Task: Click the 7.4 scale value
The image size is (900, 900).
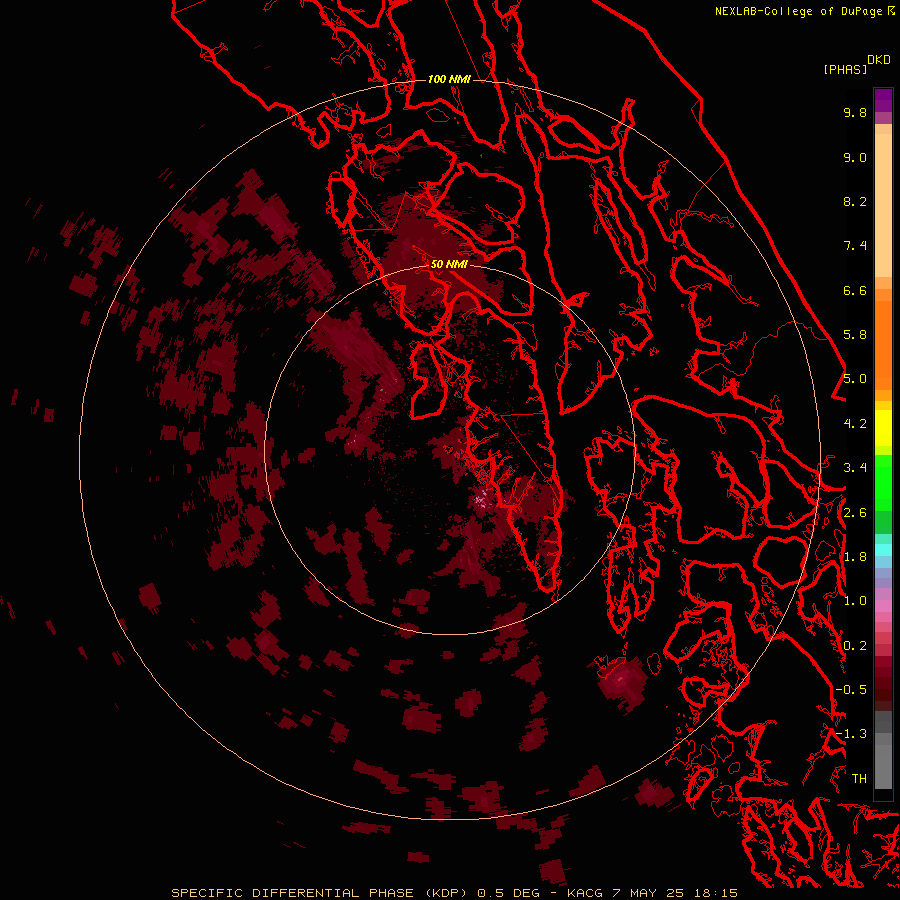Action: 855,246
